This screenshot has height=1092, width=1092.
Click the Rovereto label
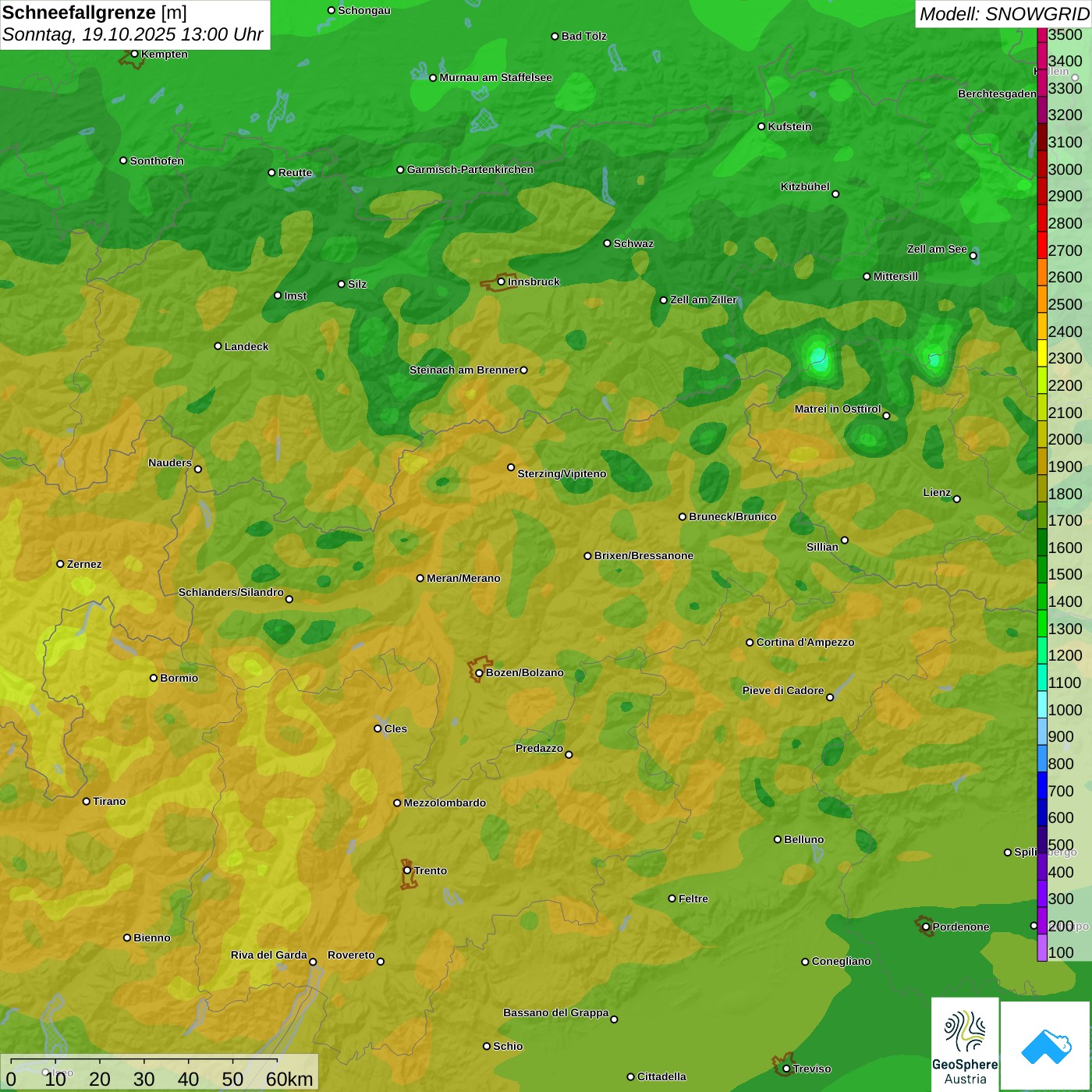(351, 955)
